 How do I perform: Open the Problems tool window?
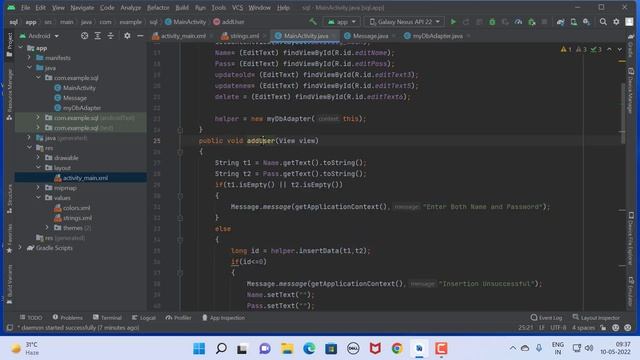point(67,318)
